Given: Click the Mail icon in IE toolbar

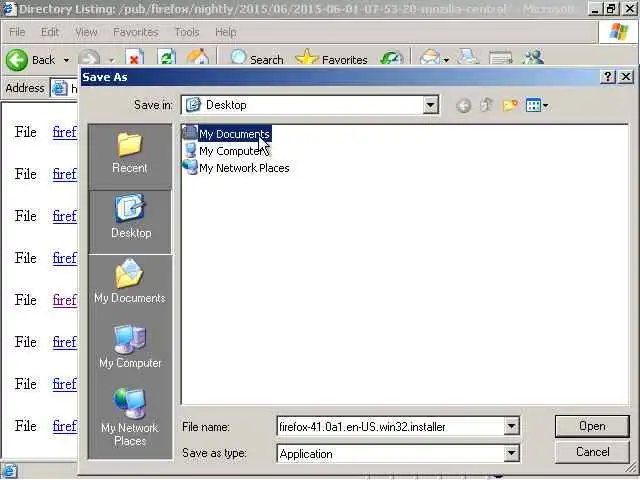Looking at the screenshot, I should pyautogui.click(x=430, y=58).
